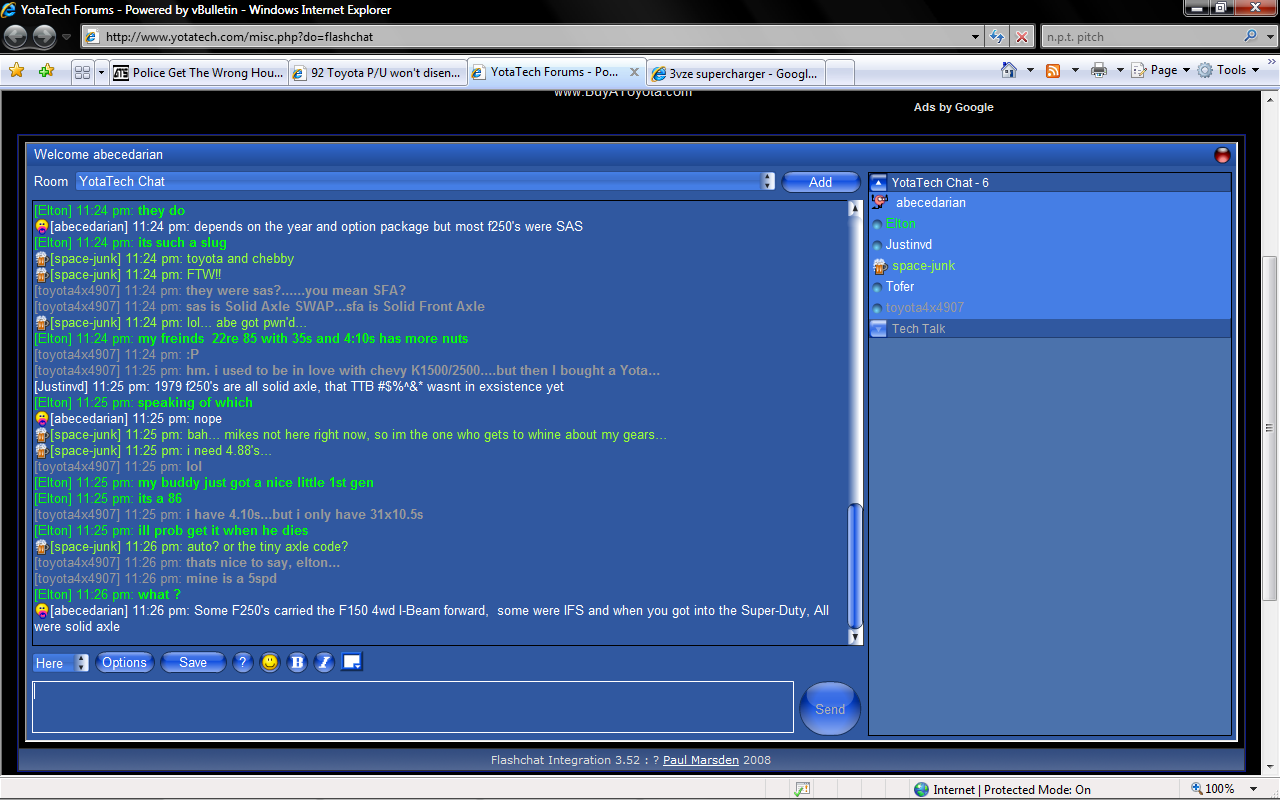Click the Add to Favorites icon

tap(46, 71)
